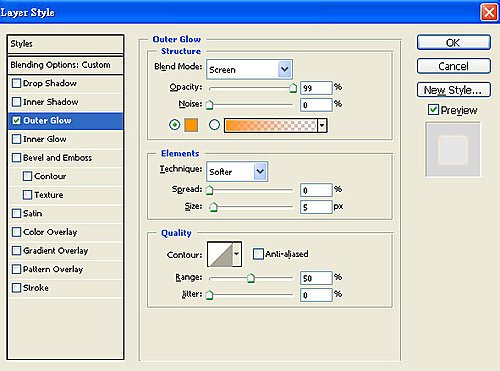Click the Noise slider handle
Image resolution: width=500 pixels, height=371 pixels.
(209, 105)
